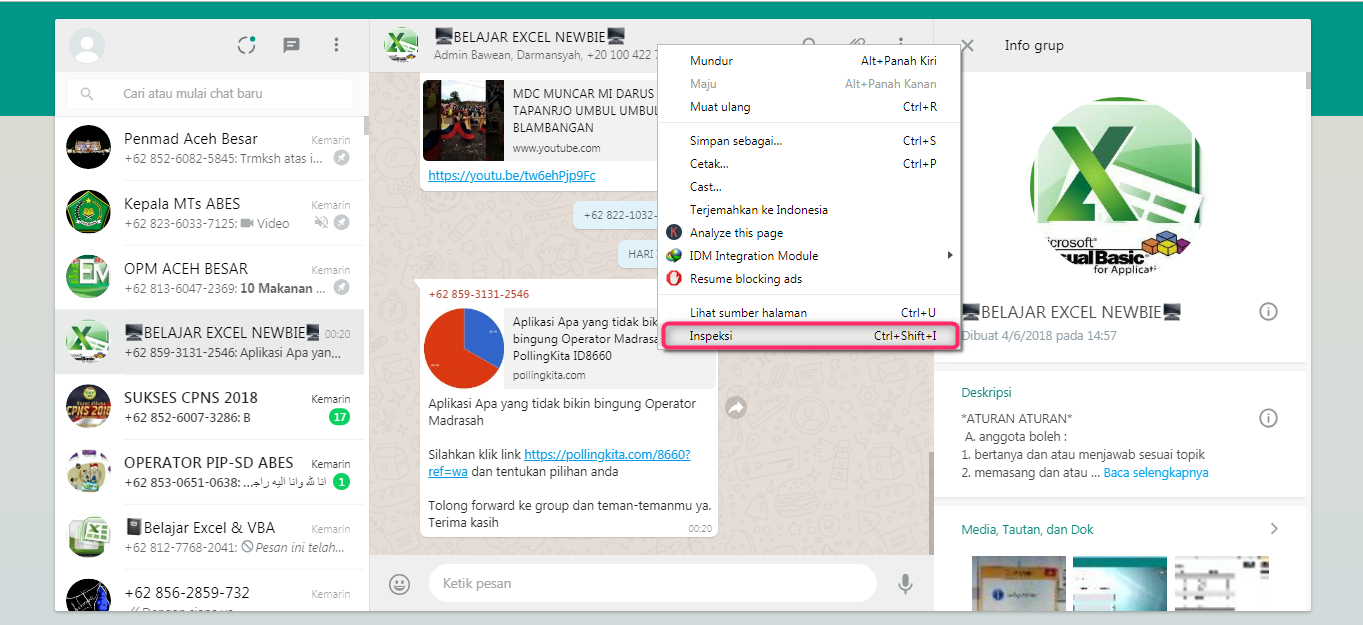Expand Media, Tautan, dan Dok chevron
Screen dimensions: 1363x625
(x=1273, y=528)
